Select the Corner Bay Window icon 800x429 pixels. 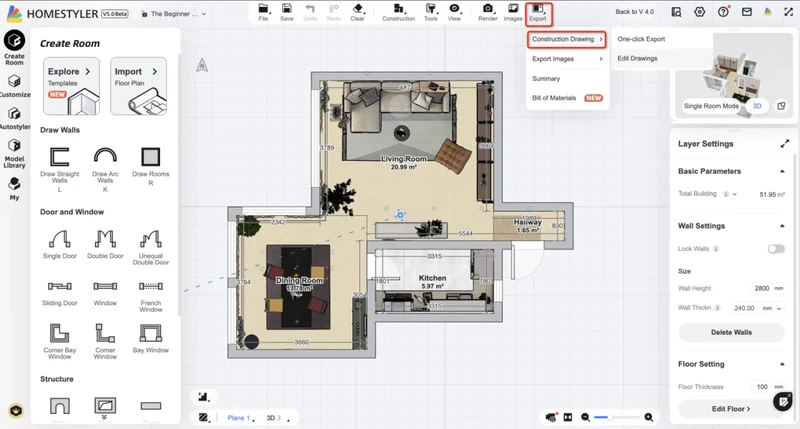point(60,334)
